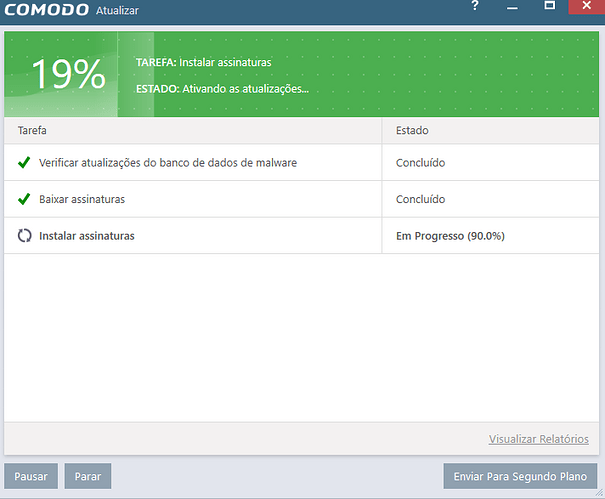Open the Visualizar Relatórios link
Viewport: 605px width, 499px height.
click(538, 439)
